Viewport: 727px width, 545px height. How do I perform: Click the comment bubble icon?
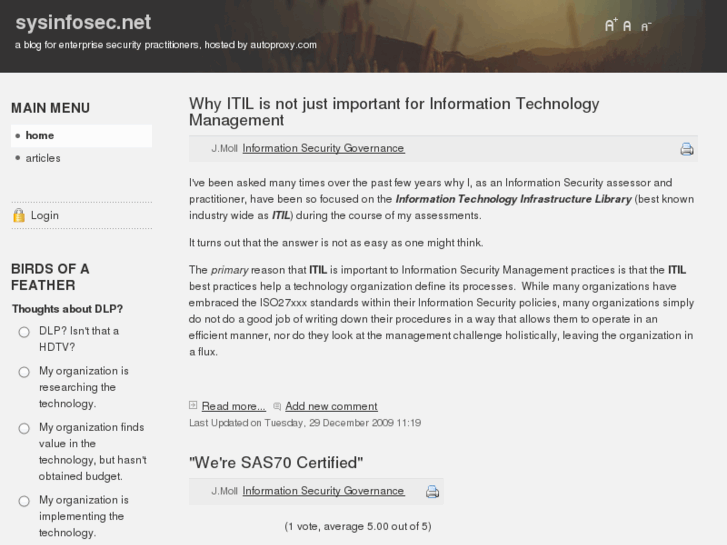point(278,407)
